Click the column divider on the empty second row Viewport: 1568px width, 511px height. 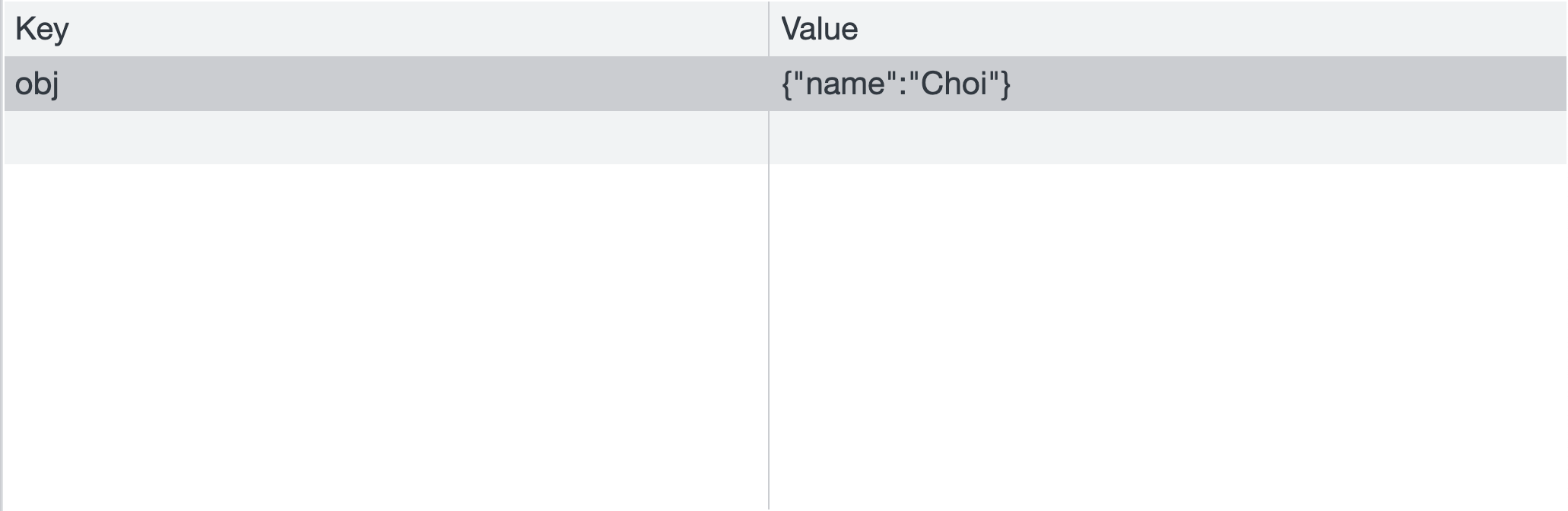769,138
